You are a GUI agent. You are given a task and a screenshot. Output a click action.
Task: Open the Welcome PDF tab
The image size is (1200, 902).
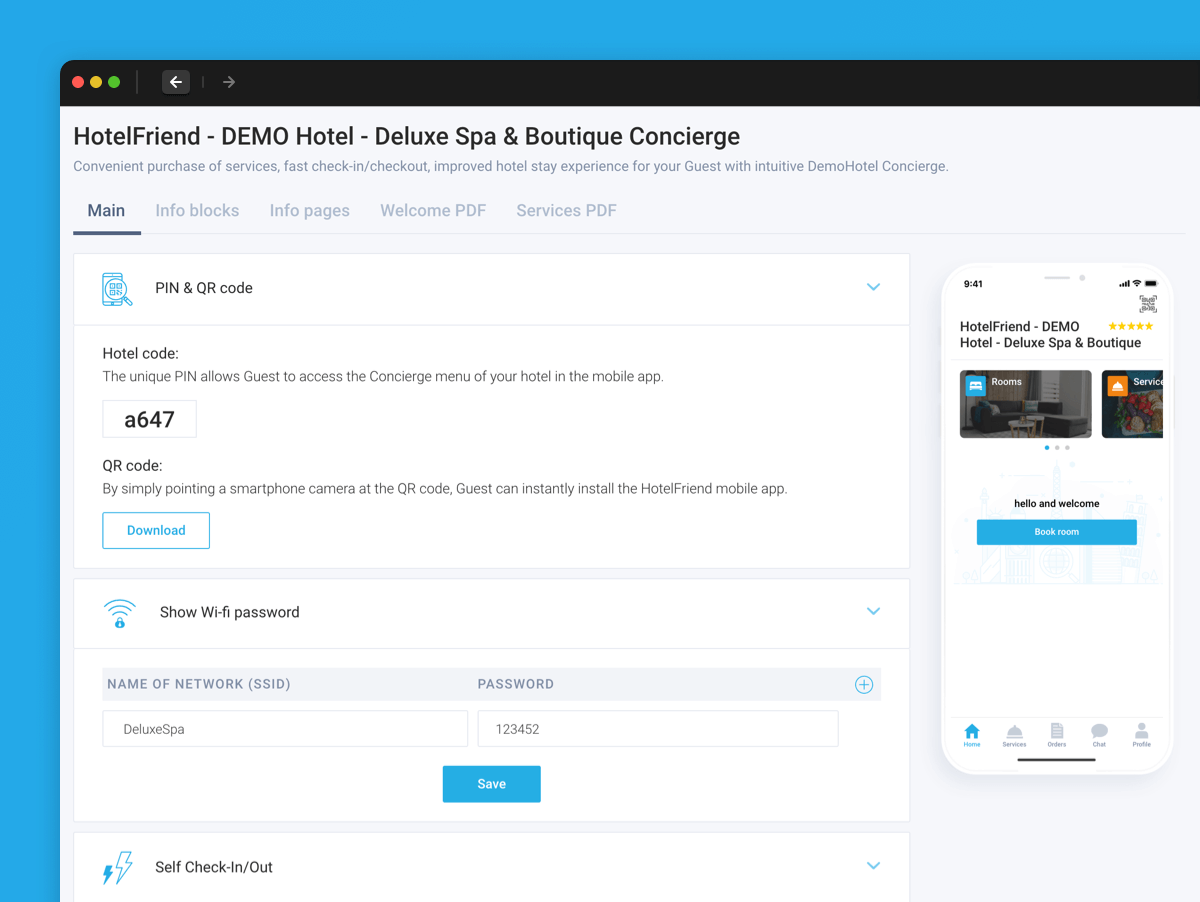tap(433, 211)
